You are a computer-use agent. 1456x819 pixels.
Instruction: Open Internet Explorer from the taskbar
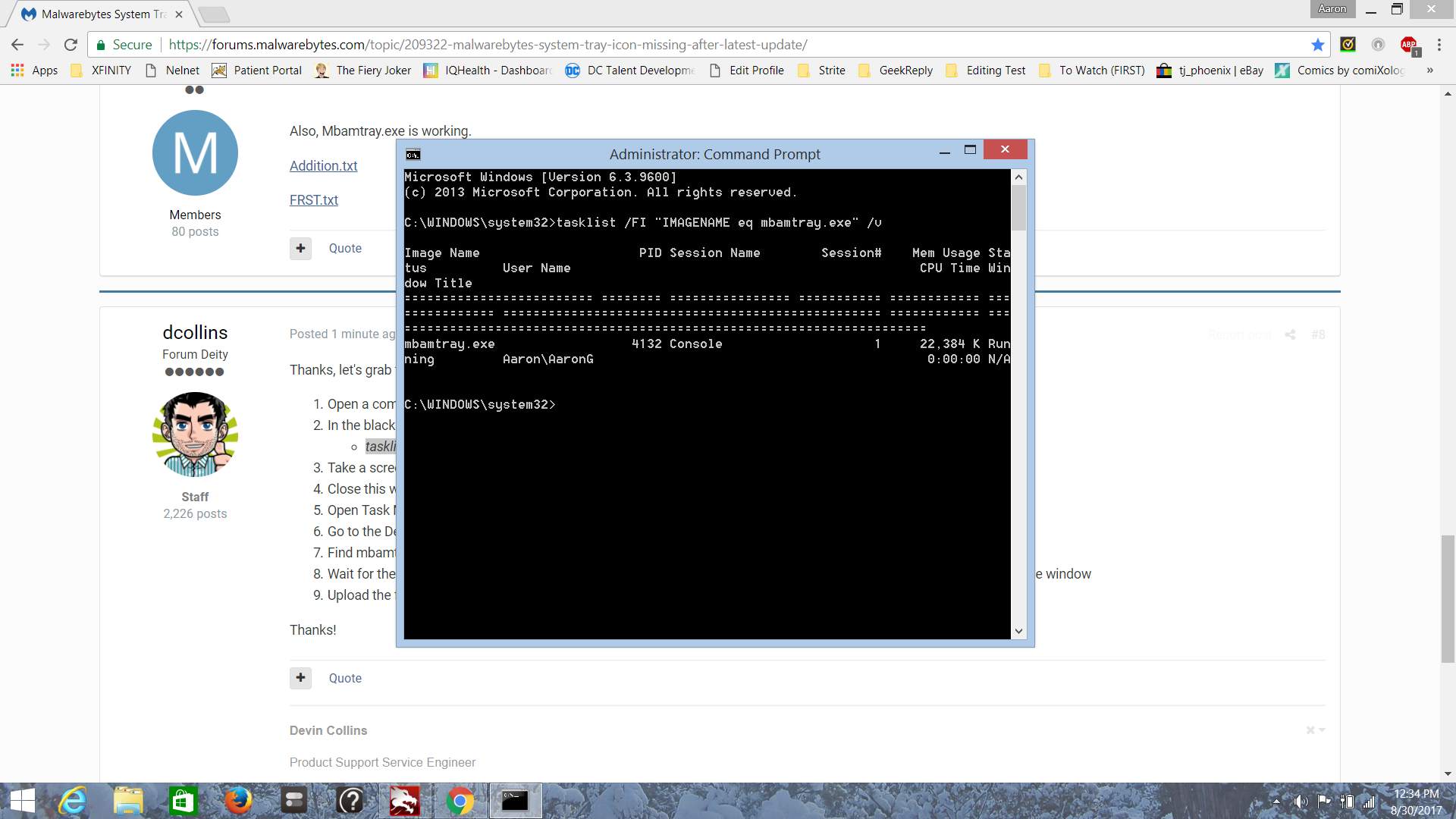pos(73,801)
